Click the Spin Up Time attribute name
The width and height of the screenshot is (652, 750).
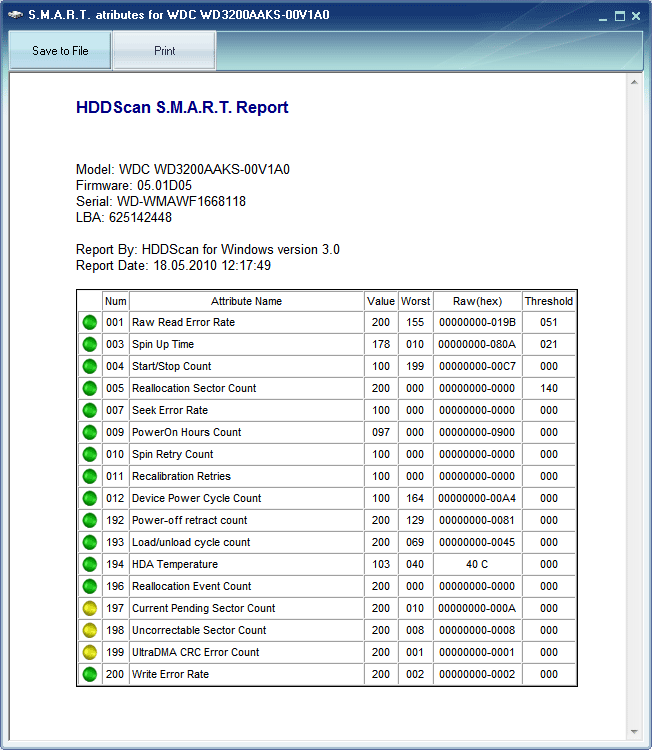tap(163, 344)
